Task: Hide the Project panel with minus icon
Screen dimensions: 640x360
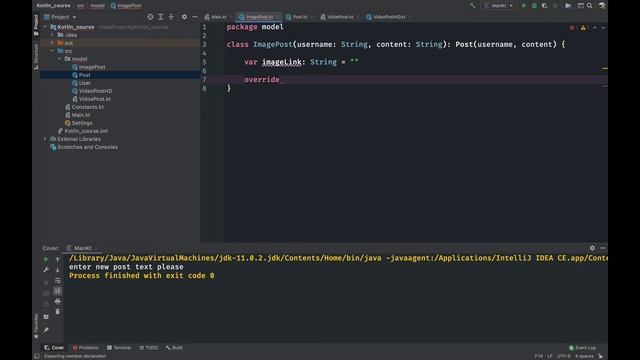Action: [x=195, y=17]
